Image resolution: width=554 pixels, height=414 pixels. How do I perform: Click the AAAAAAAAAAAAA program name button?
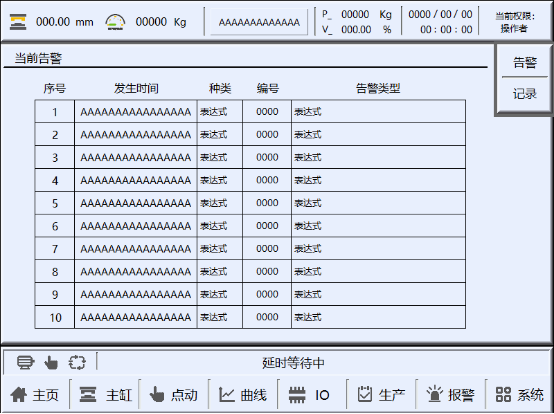coord(259,22)
